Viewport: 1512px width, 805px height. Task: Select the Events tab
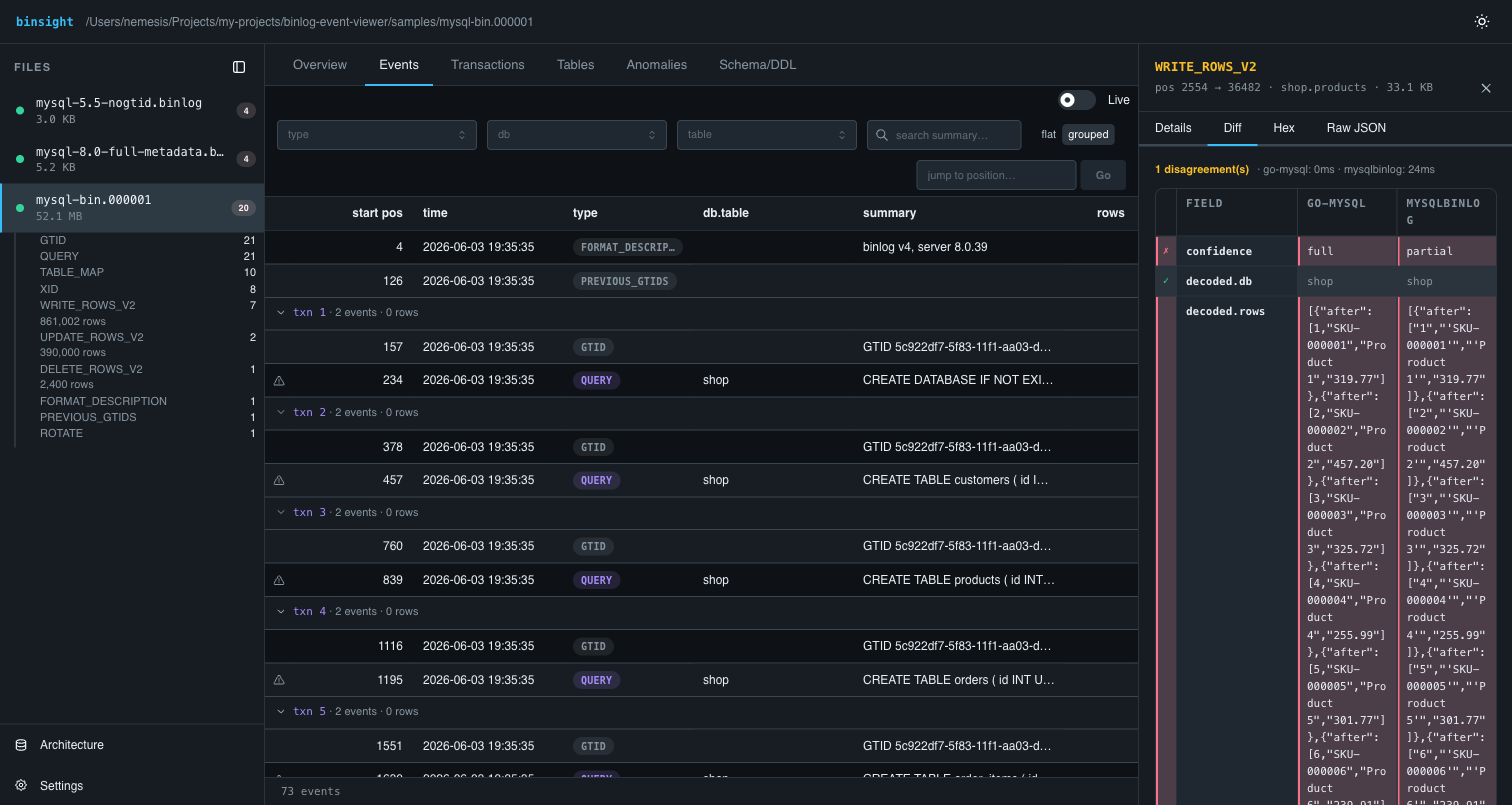click(399, 65)
